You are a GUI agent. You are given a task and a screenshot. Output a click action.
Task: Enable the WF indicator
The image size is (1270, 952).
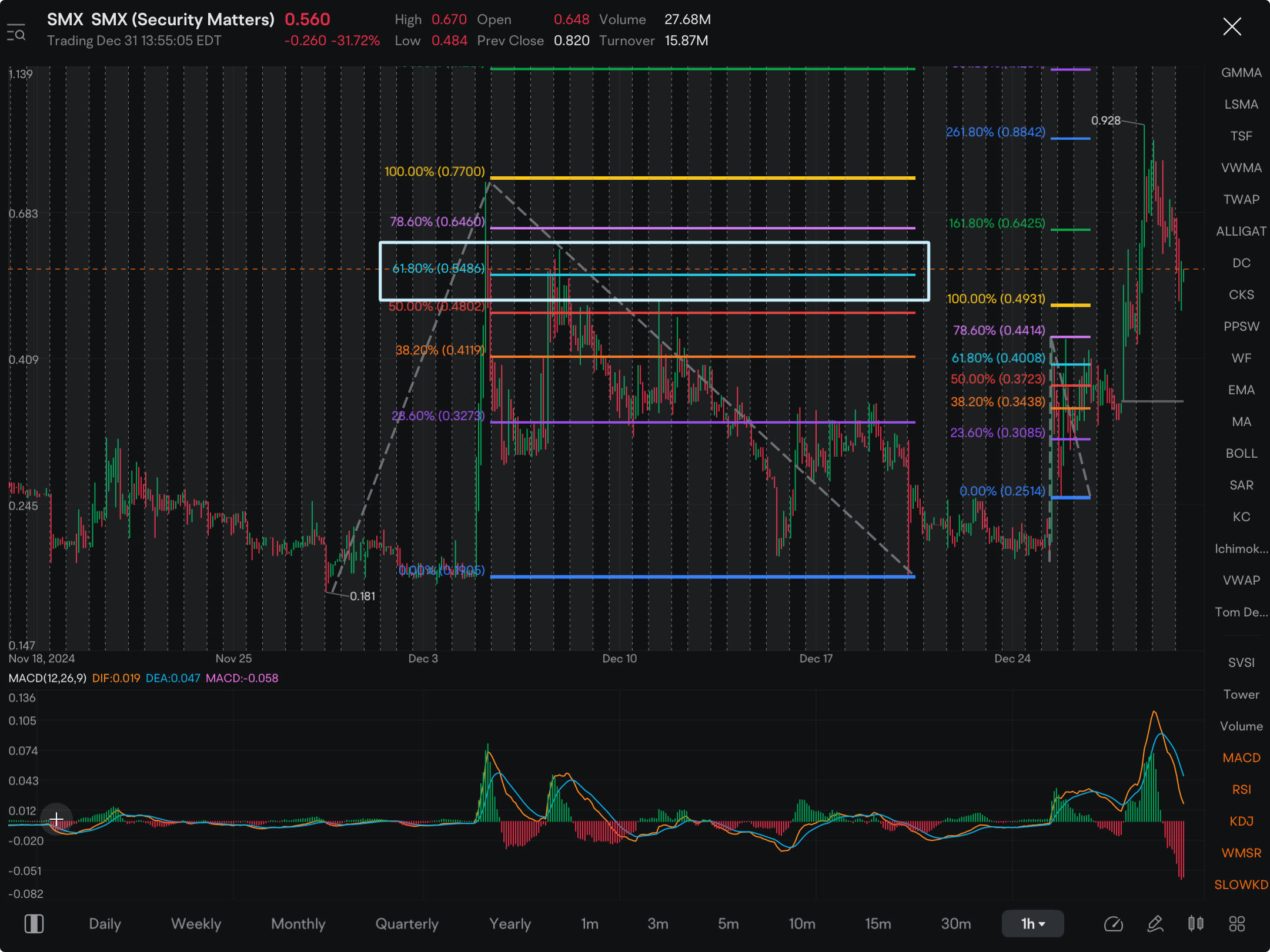point(1241,358)
